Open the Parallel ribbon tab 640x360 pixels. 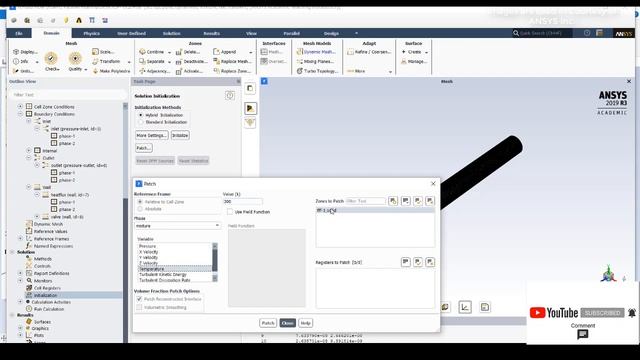(x=291, y=33)
